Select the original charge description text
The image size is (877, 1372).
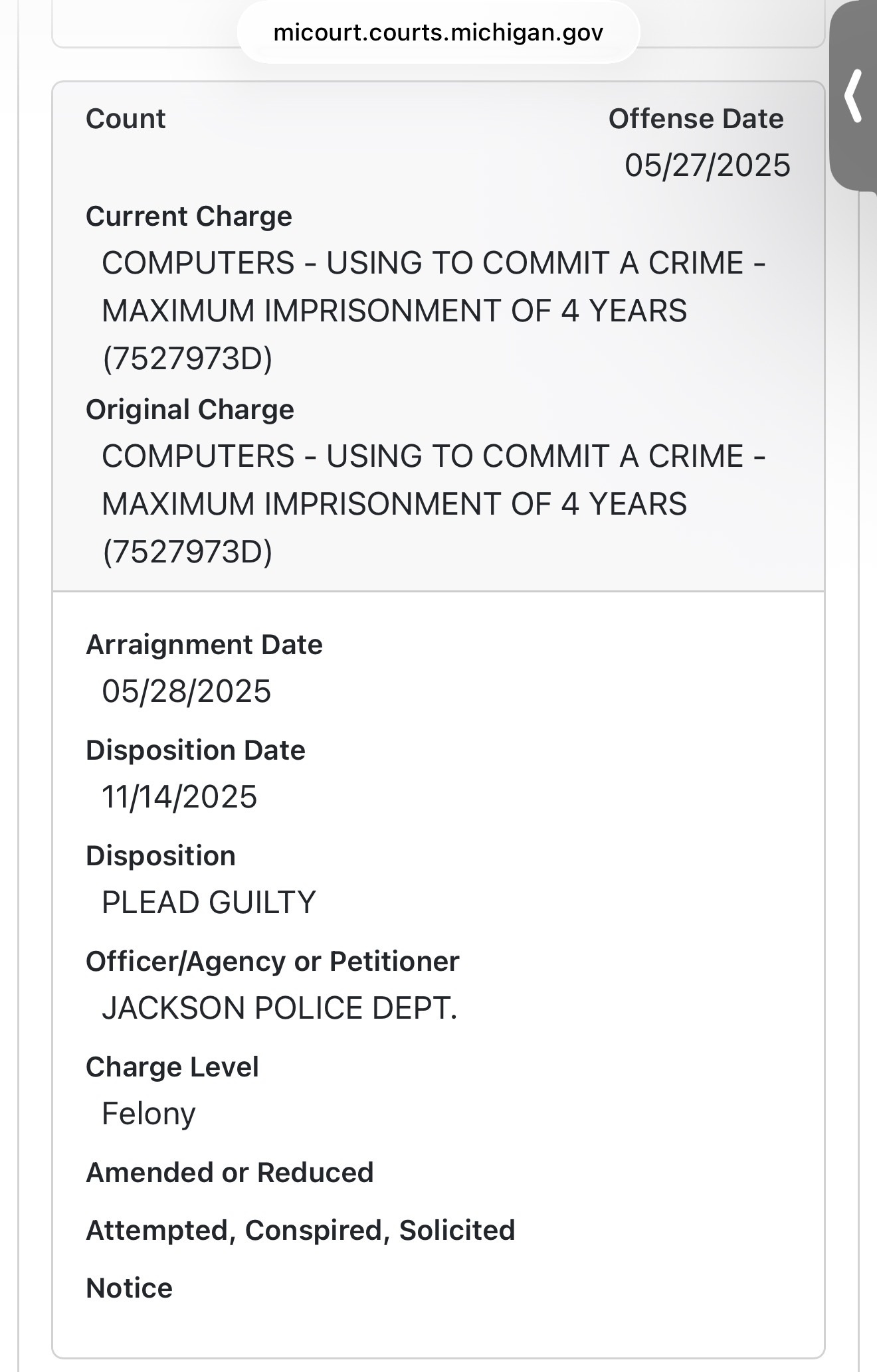[x=433, y=504]
